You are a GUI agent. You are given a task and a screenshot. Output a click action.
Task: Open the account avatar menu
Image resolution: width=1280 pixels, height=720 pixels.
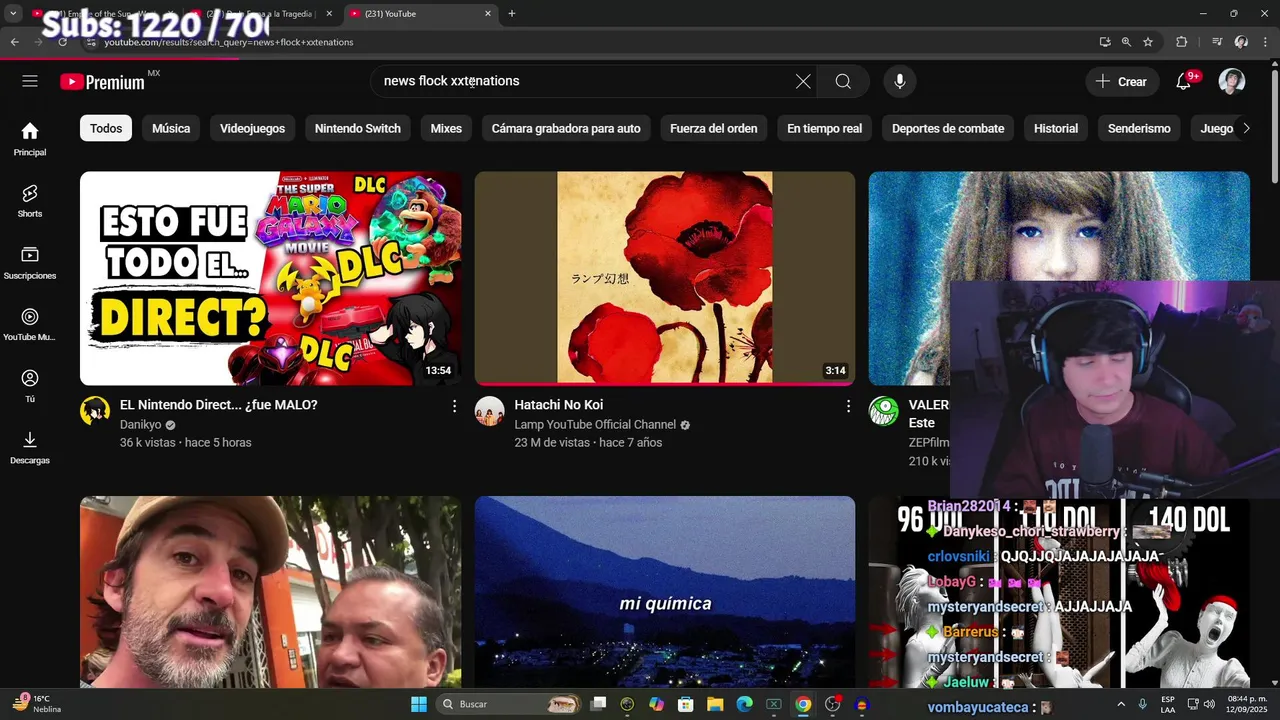1232,81
